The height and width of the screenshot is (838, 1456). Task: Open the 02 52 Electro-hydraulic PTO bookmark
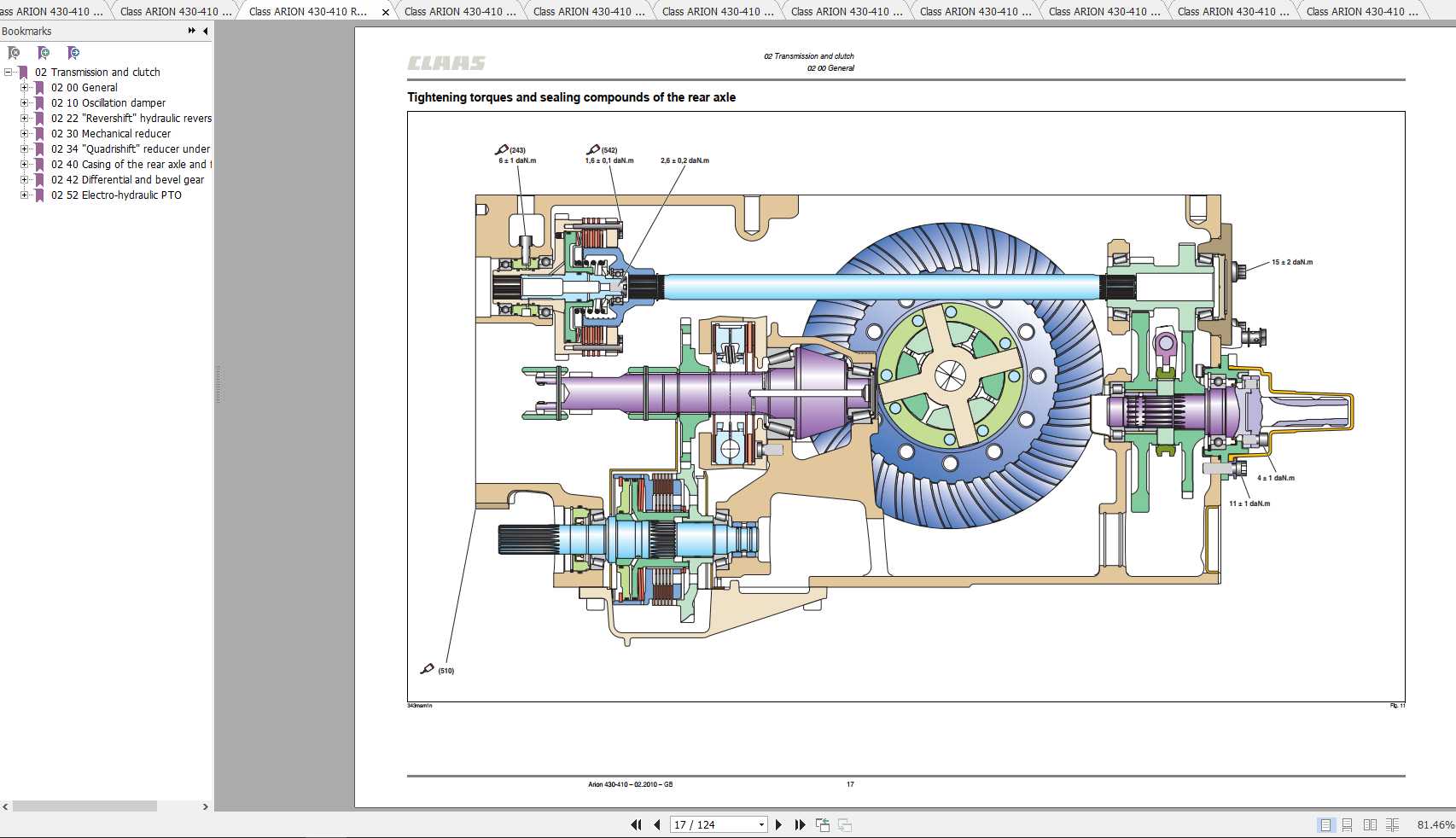pyautogui.click(x=115, y=195)
